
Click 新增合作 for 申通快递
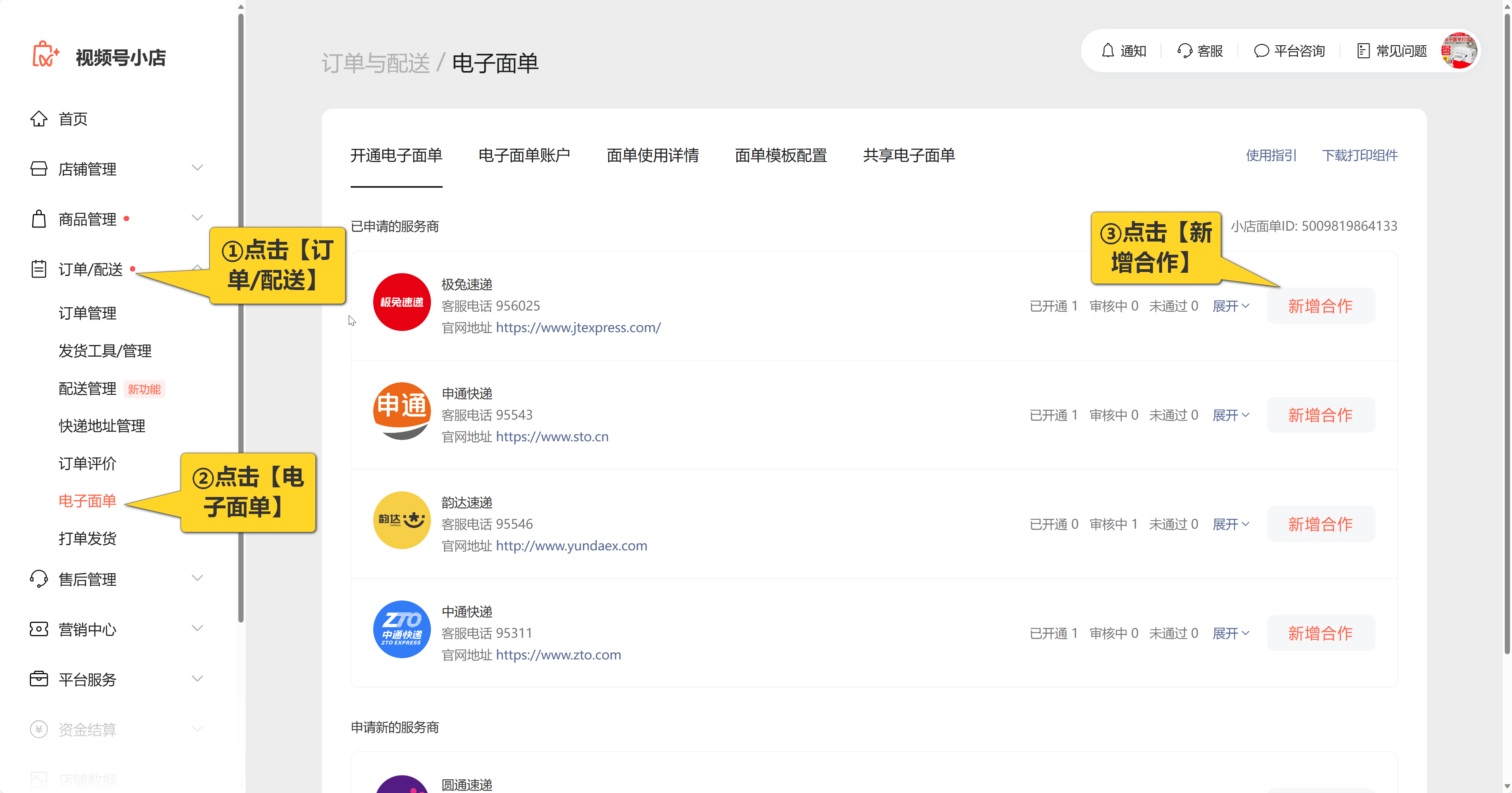(x=1320, y=415)
